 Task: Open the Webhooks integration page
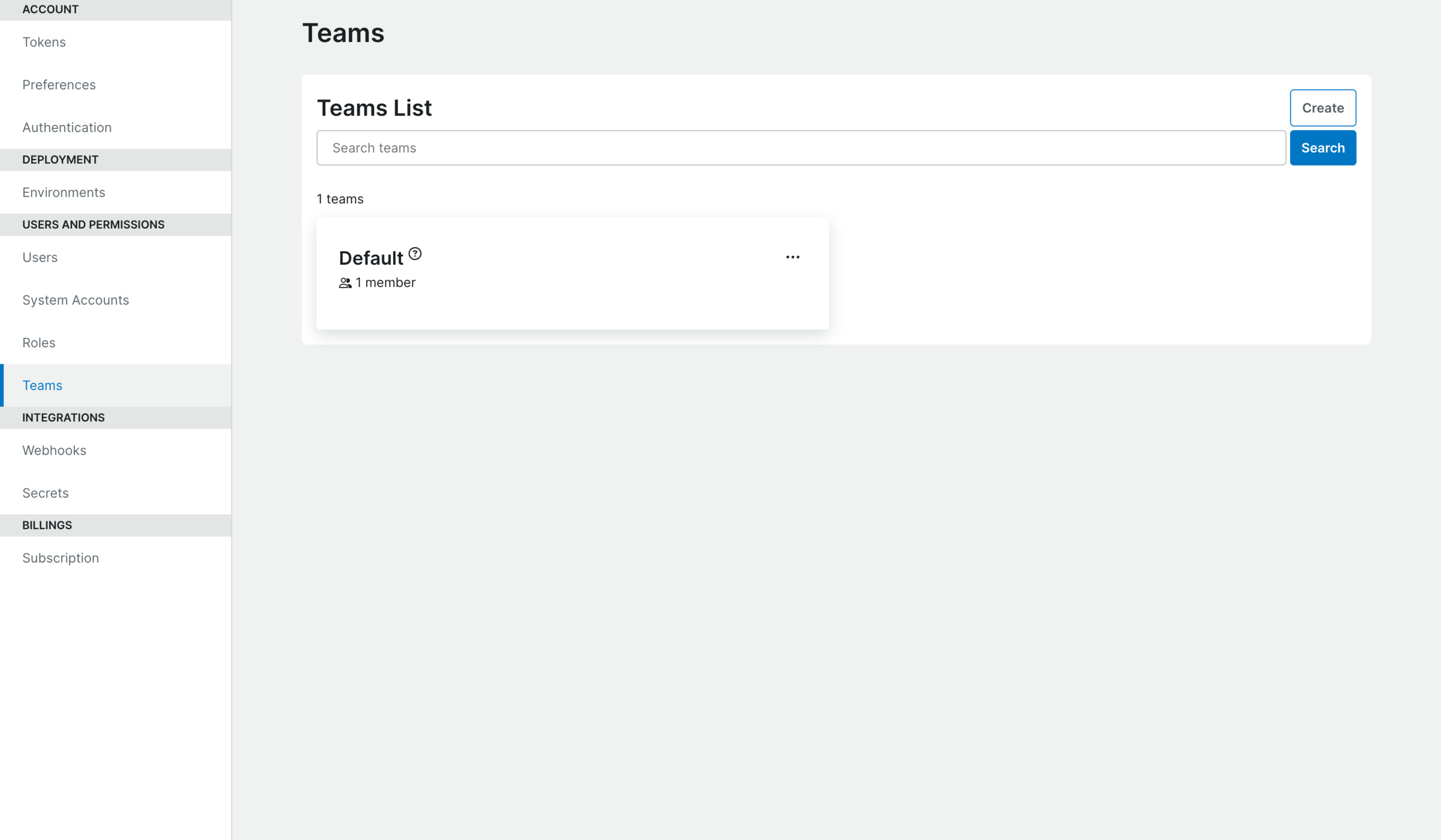[54, 450]
